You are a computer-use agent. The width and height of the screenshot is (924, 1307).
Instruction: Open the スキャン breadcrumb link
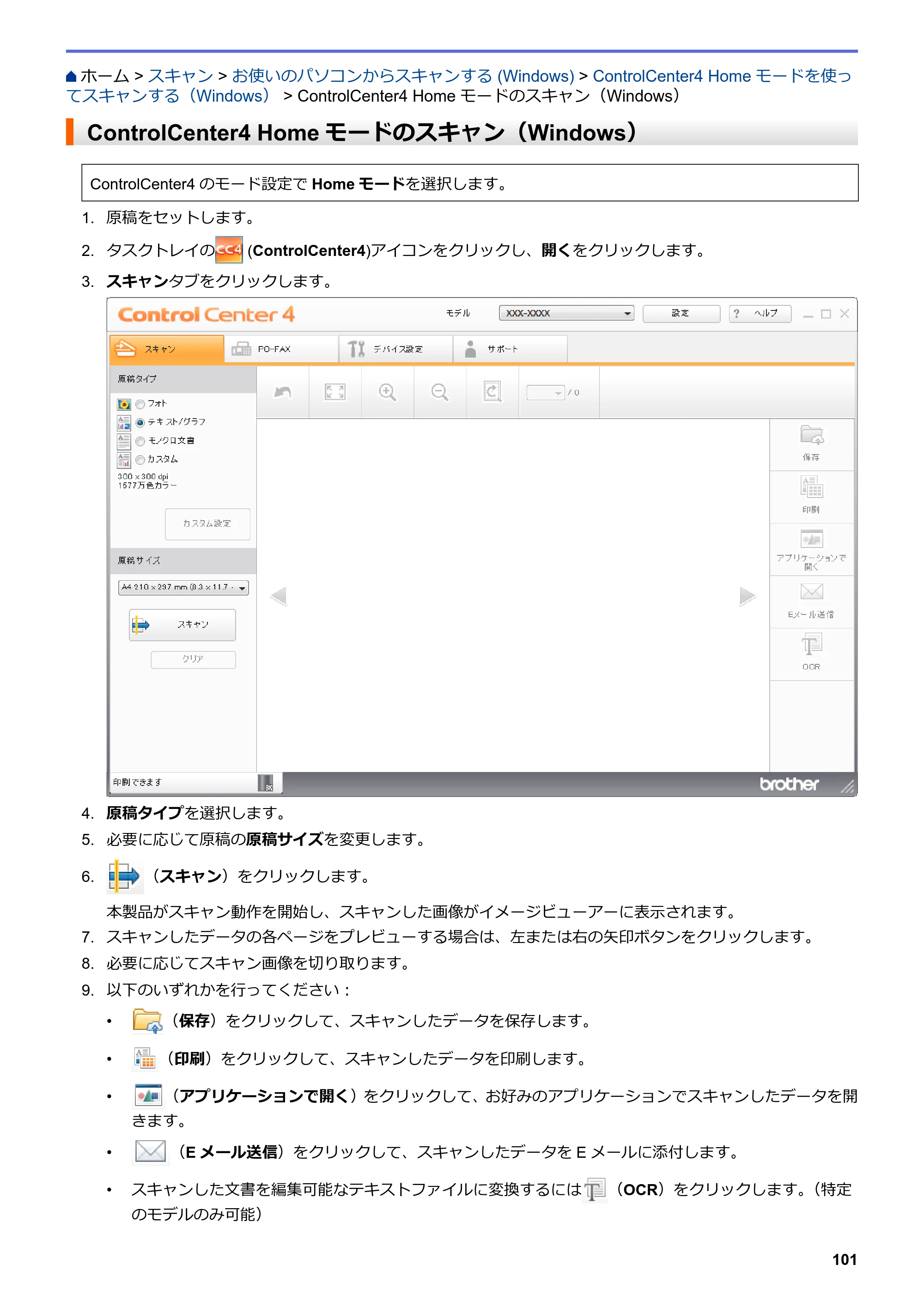pos(181,76)
